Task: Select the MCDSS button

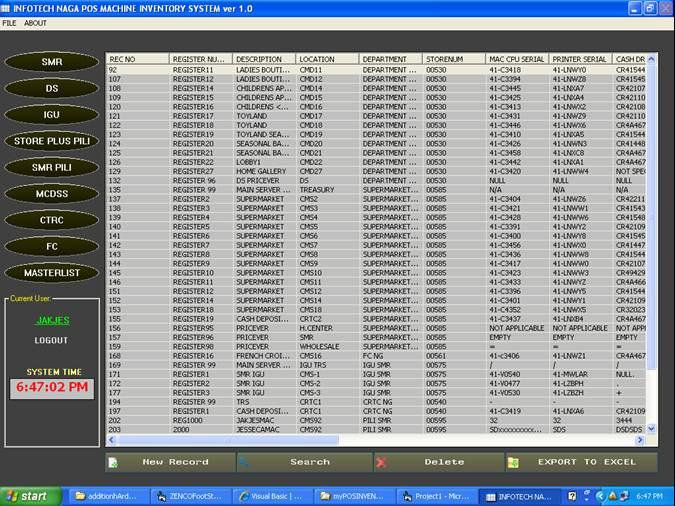Action: (x=52, y=194)
